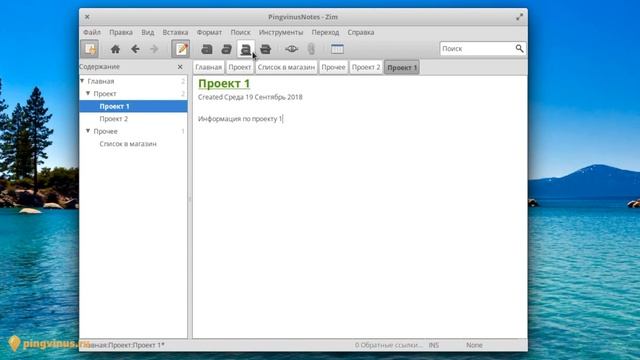Switch to Проект 2 path bar button
The height and width of the screenshot is (360, 640).
click(366, 67)
